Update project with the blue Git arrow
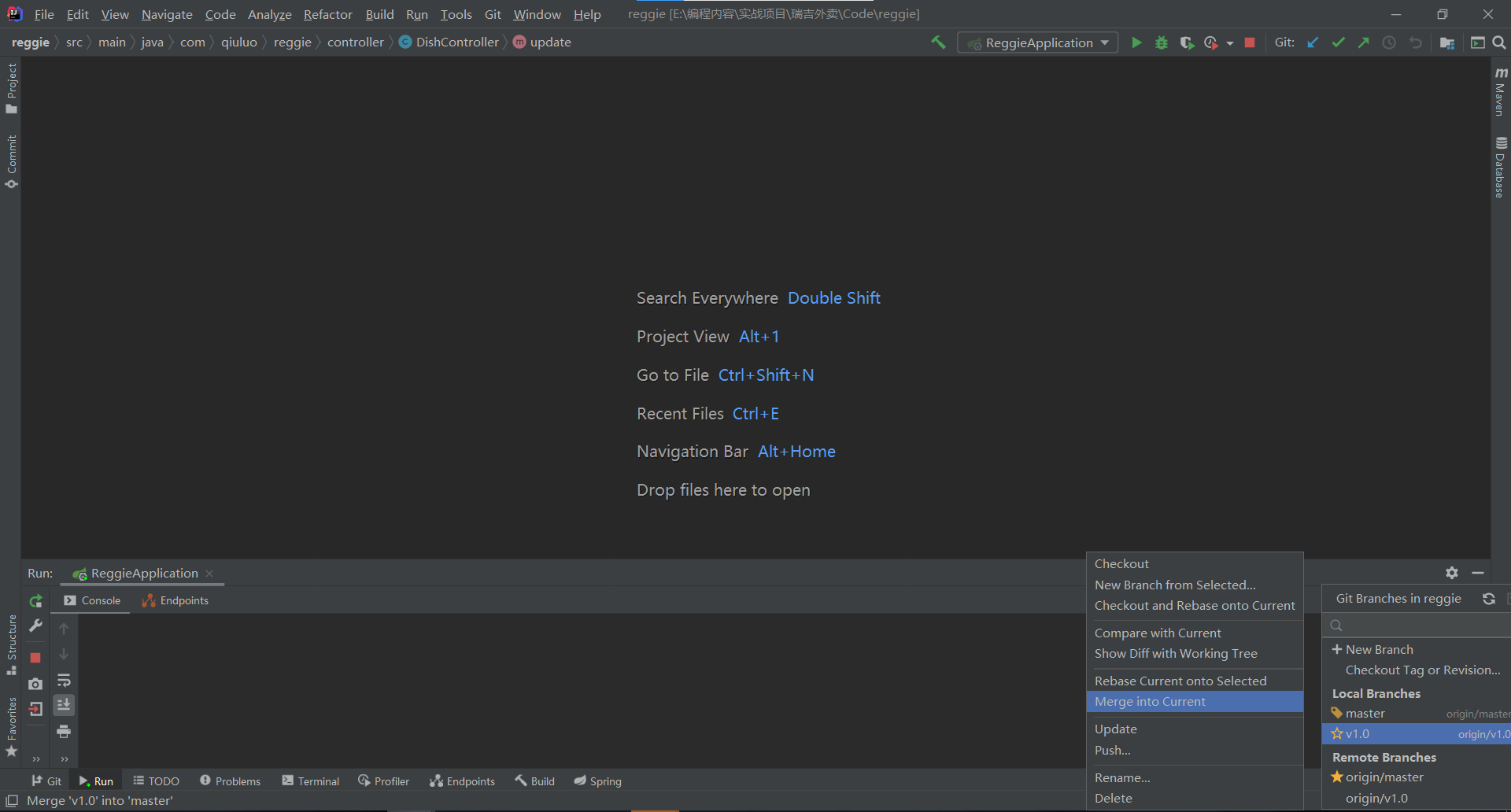The width and height of the screenshot is (1511, 812). click(x=1313, y=42)
